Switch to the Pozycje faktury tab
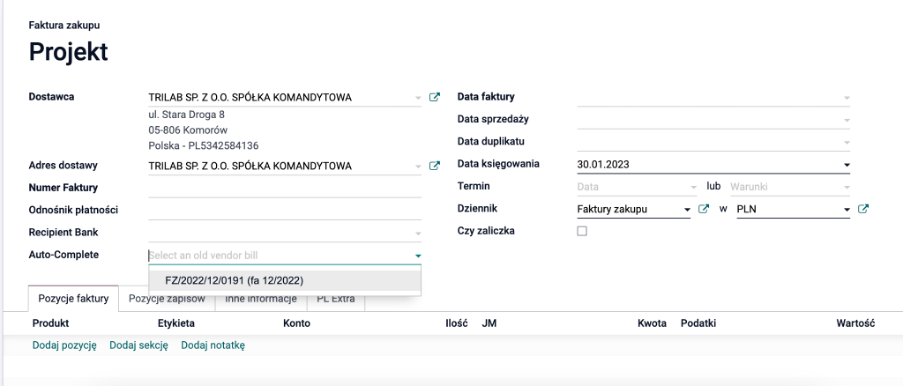This screenshot has width=904, height=386. (x=73, y=298)
